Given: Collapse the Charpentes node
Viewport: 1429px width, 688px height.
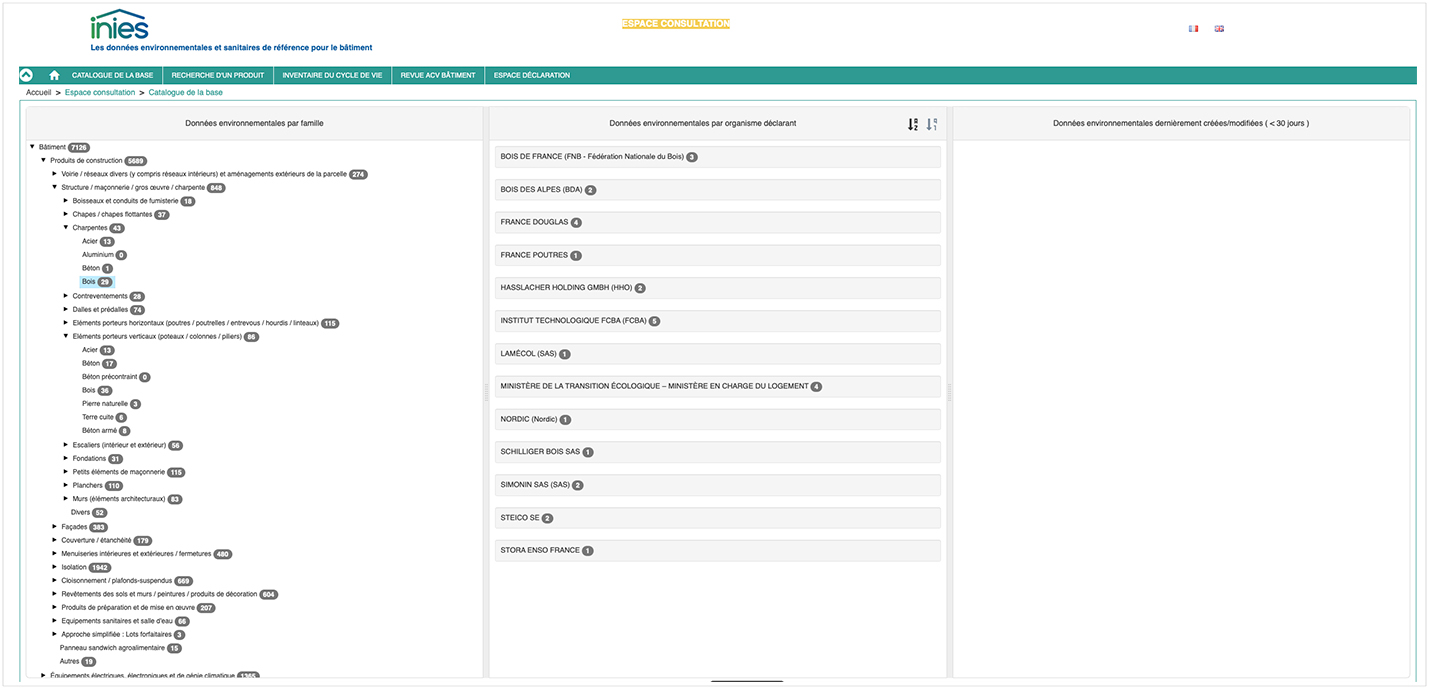Looking at the screenshot, I should click(x=65, y=228).
